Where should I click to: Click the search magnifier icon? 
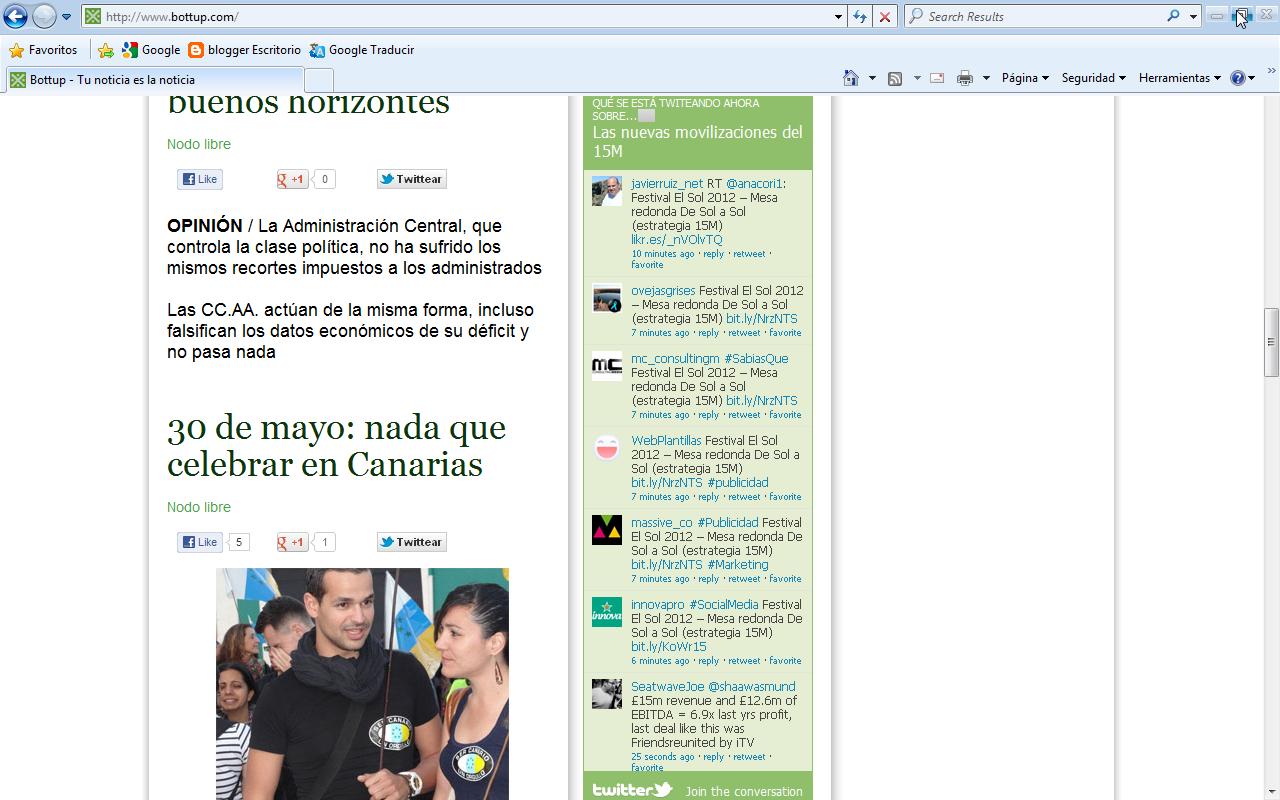pyautogui.click(x=1173, y=16)
